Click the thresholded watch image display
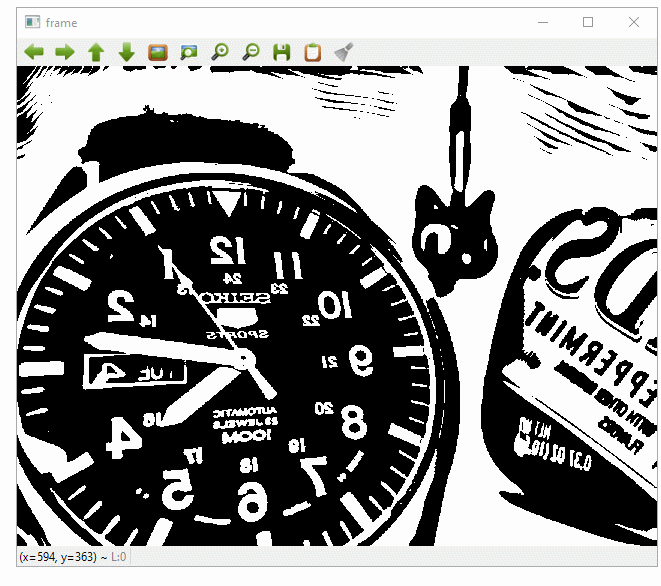The height and width of the screenshot is (586, 661). [x=337, y=306]
